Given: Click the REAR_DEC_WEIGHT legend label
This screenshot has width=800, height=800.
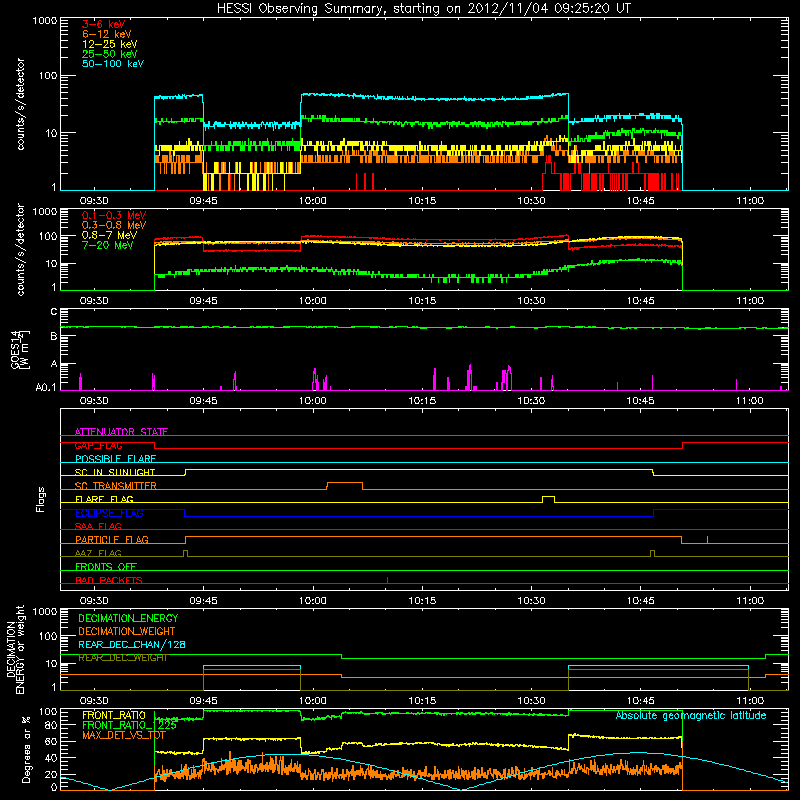Looking at the screenshot, I should click(122, 658).
